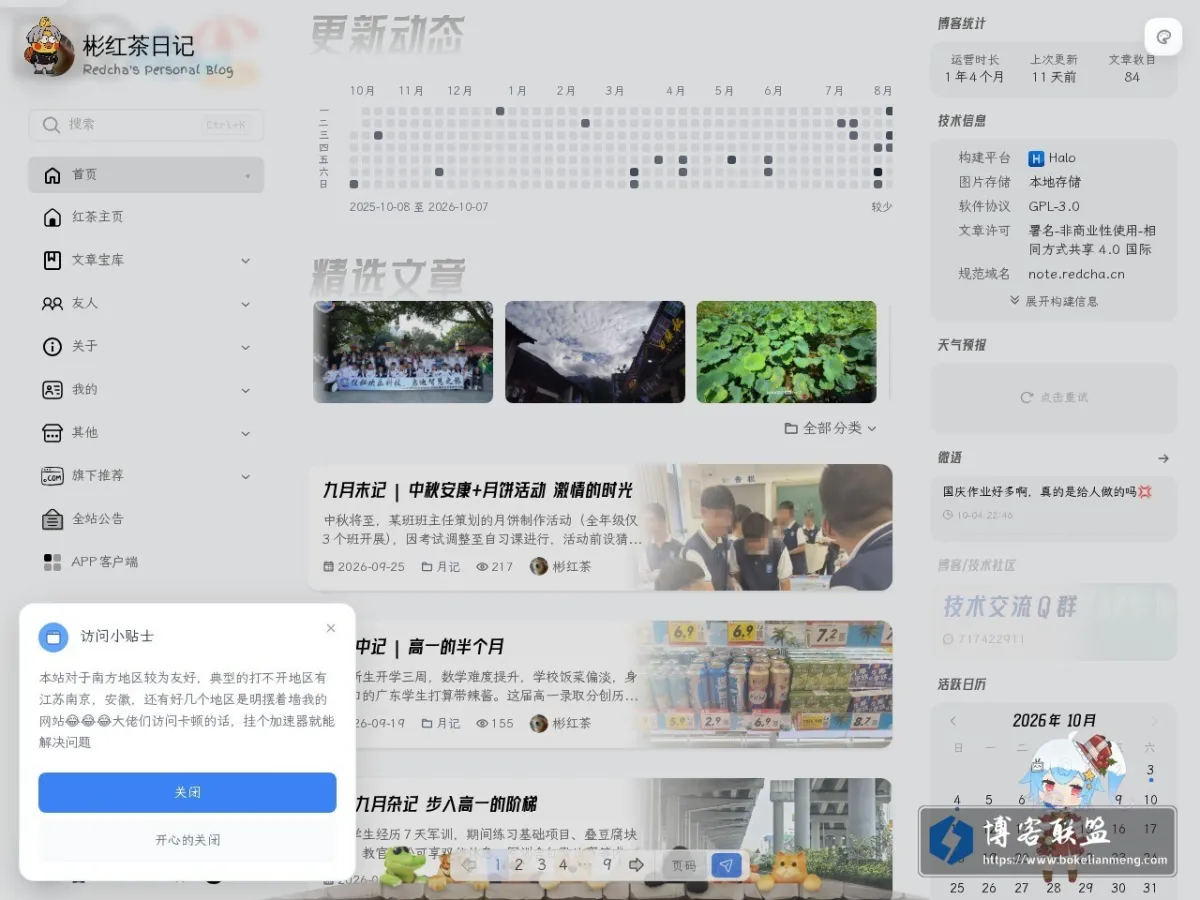Open the group photo featured thumbnail
Viewport: 1200px width, 900px height.
(x=403, y=352)
